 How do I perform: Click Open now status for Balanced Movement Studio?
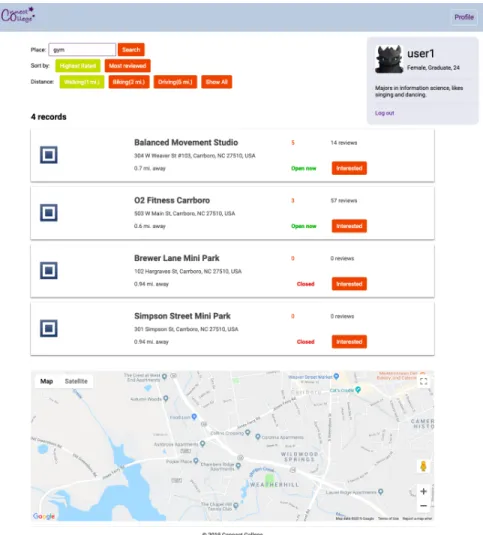pos(304,168)
